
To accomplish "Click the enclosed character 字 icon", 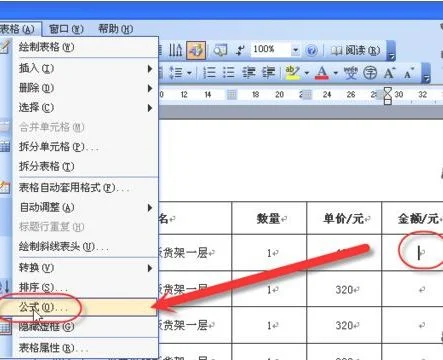I will coord(370,72).
